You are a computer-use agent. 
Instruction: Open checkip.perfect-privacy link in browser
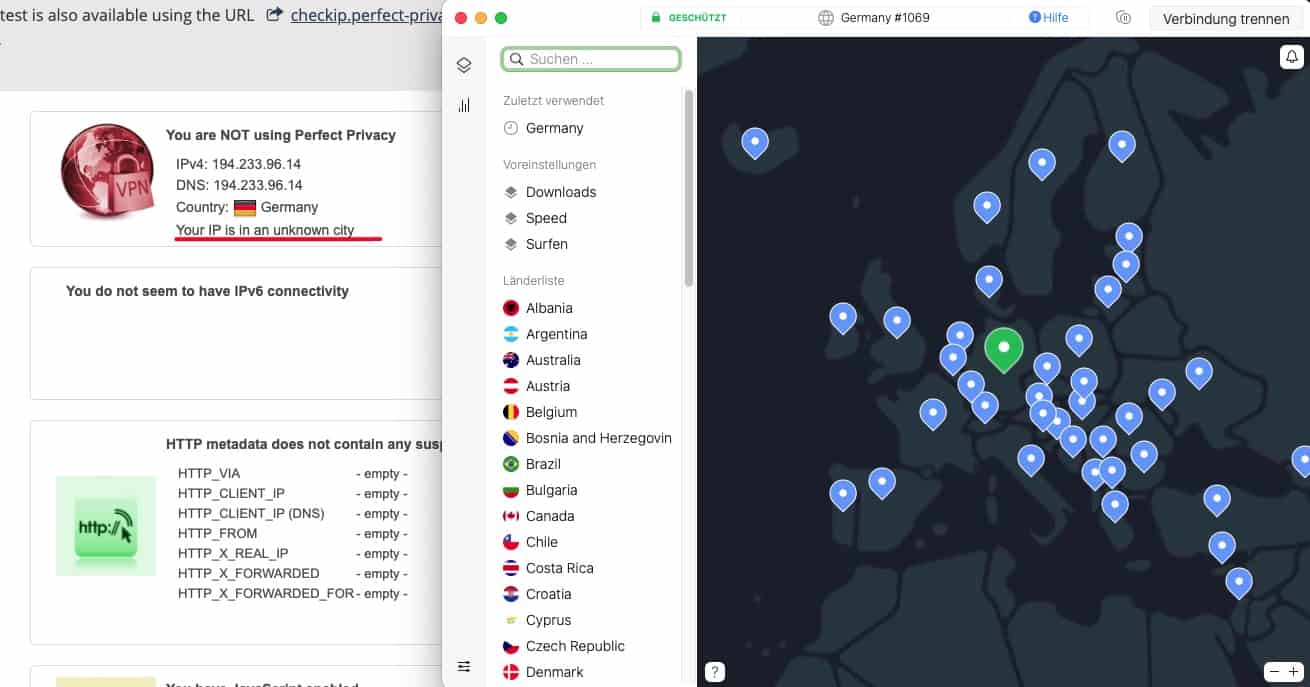[366, 16]
